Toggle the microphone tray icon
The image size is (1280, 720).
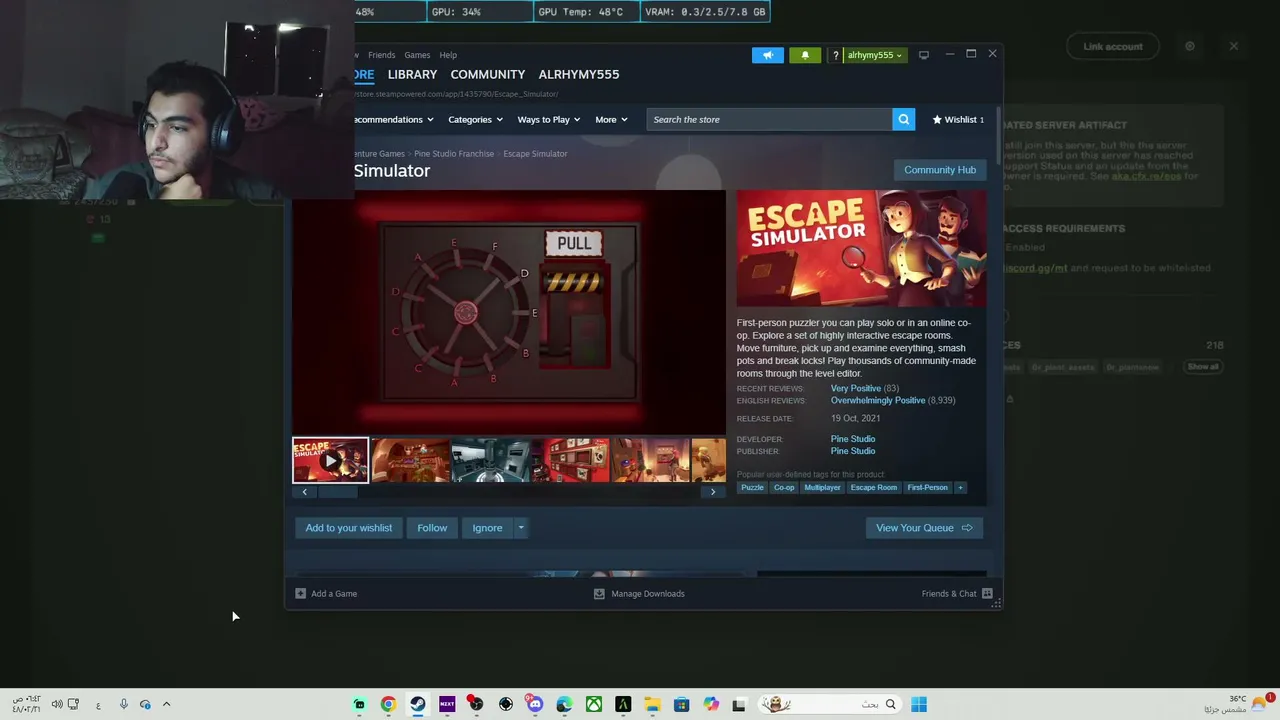(x=123, y=705)
